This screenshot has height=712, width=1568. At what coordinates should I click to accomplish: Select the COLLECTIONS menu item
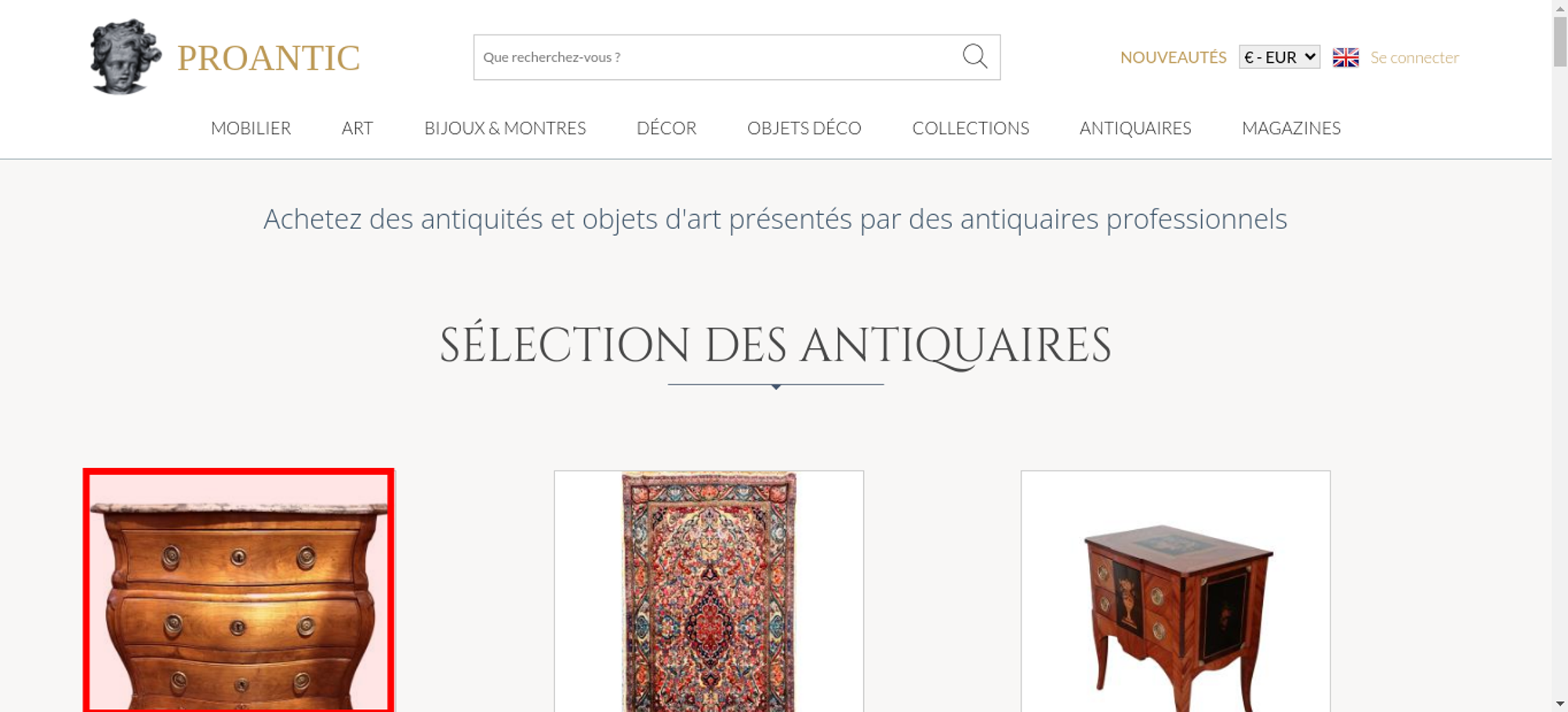tap(971, 128)
